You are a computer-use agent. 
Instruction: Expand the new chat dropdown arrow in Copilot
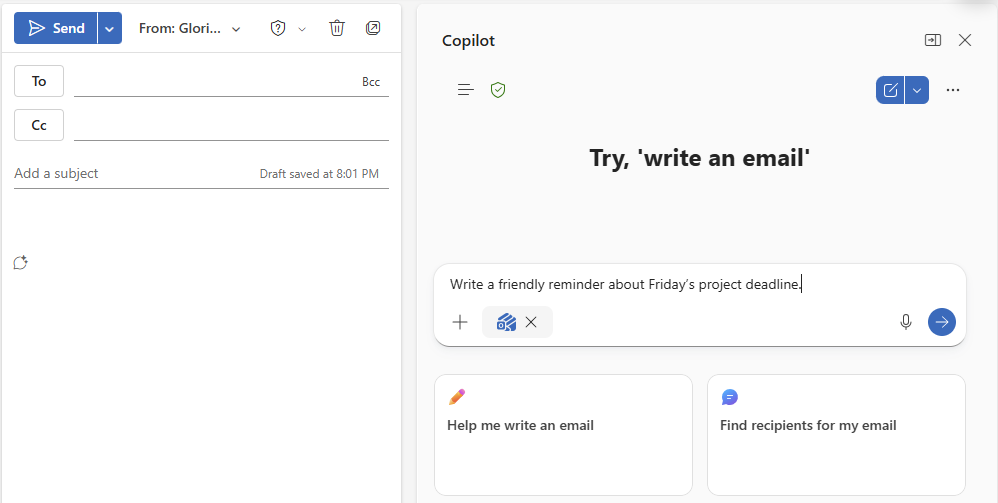917,90
